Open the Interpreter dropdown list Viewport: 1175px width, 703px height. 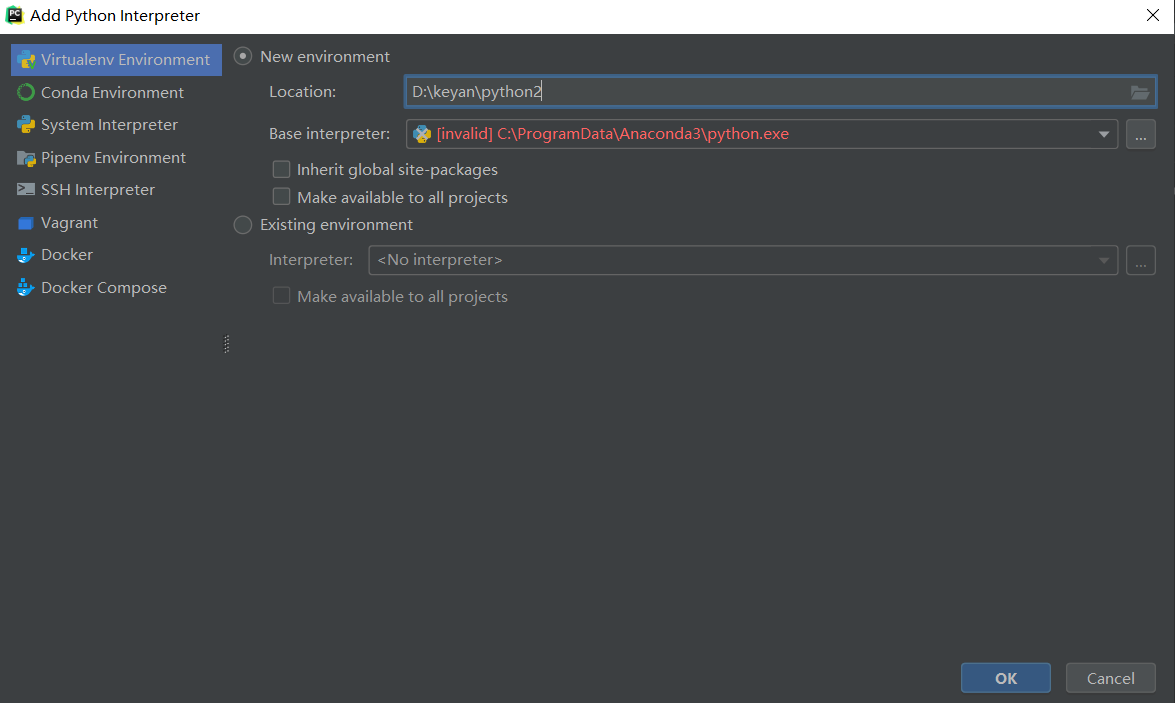1104,261
